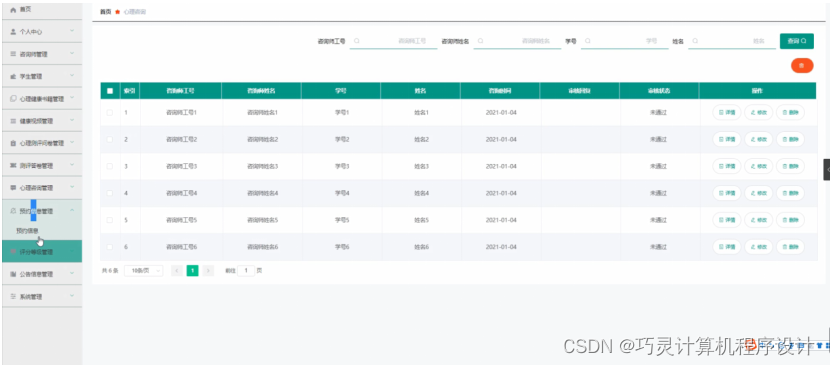This screenshot has height=365, width=830.
Task: Click 修改 edit for row 6
Action: tap(759, 247)
